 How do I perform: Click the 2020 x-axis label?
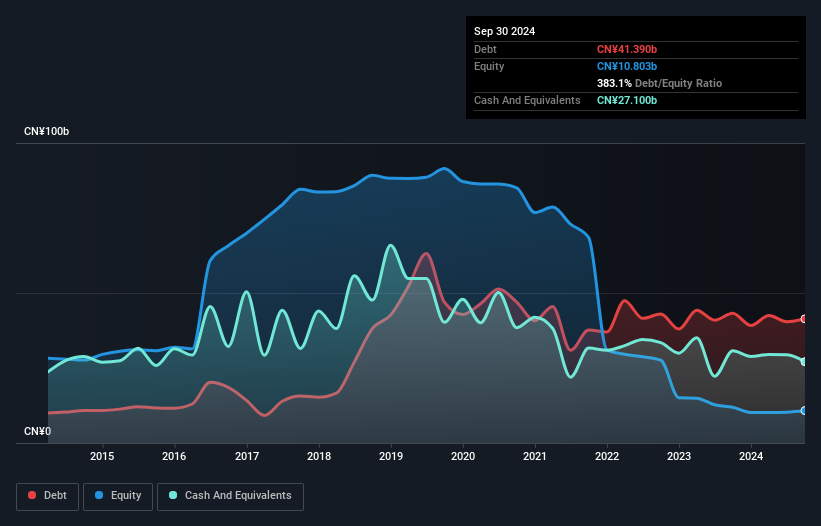[x=463, y=456]
